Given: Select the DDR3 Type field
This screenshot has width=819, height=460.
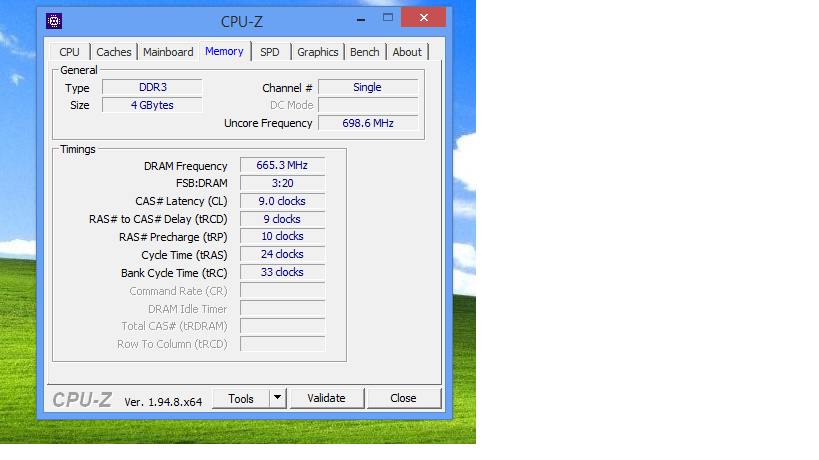Looking at the screenshot, I should [152, 87].
